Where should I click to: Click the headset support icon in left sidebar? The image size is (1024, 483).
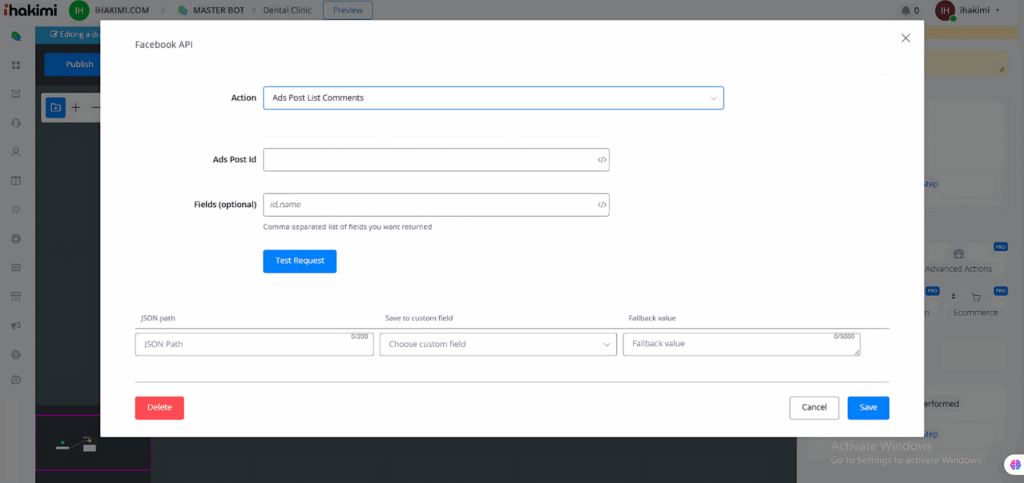16,123
